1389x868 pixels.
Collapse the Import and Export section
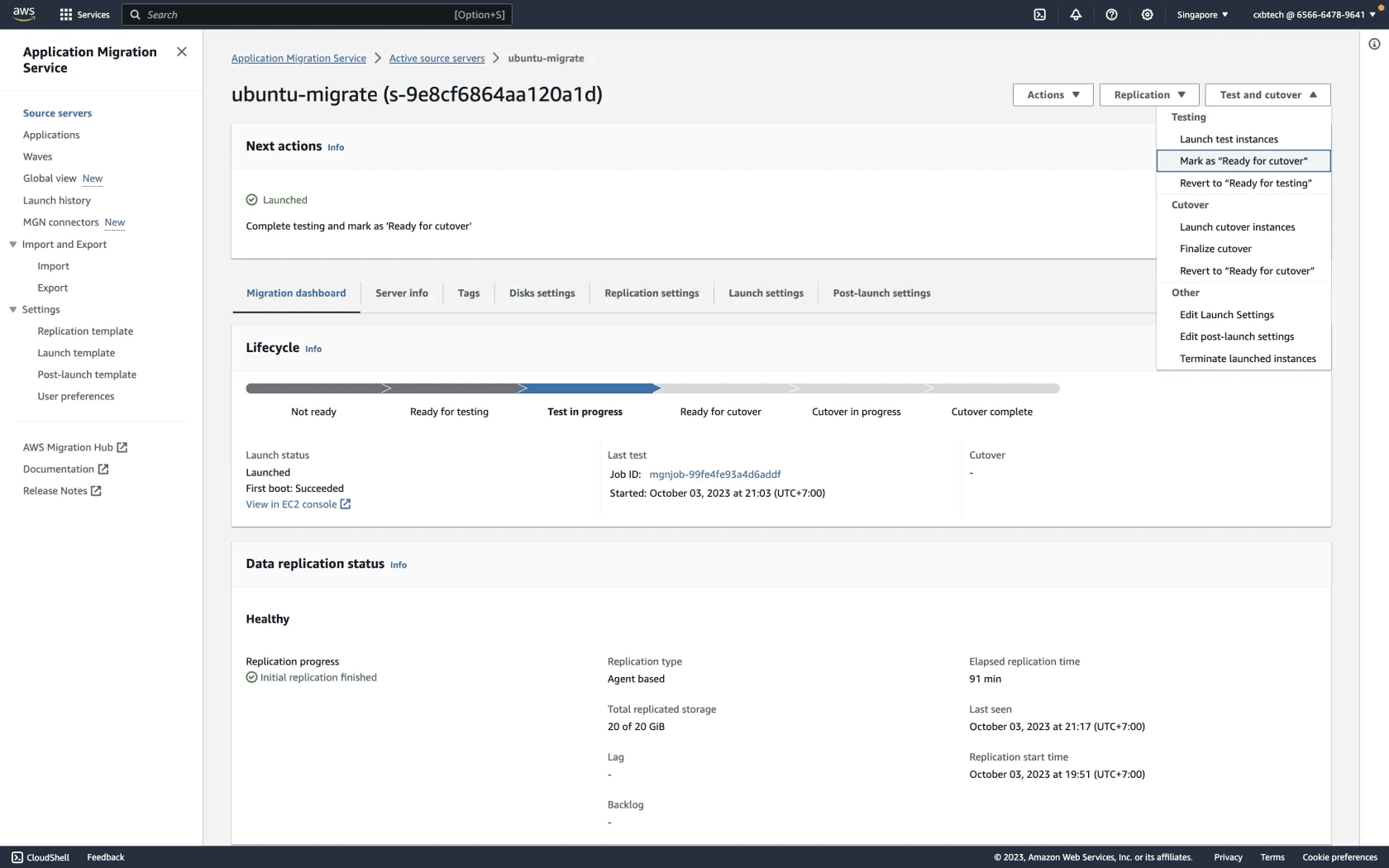point(13,245)
